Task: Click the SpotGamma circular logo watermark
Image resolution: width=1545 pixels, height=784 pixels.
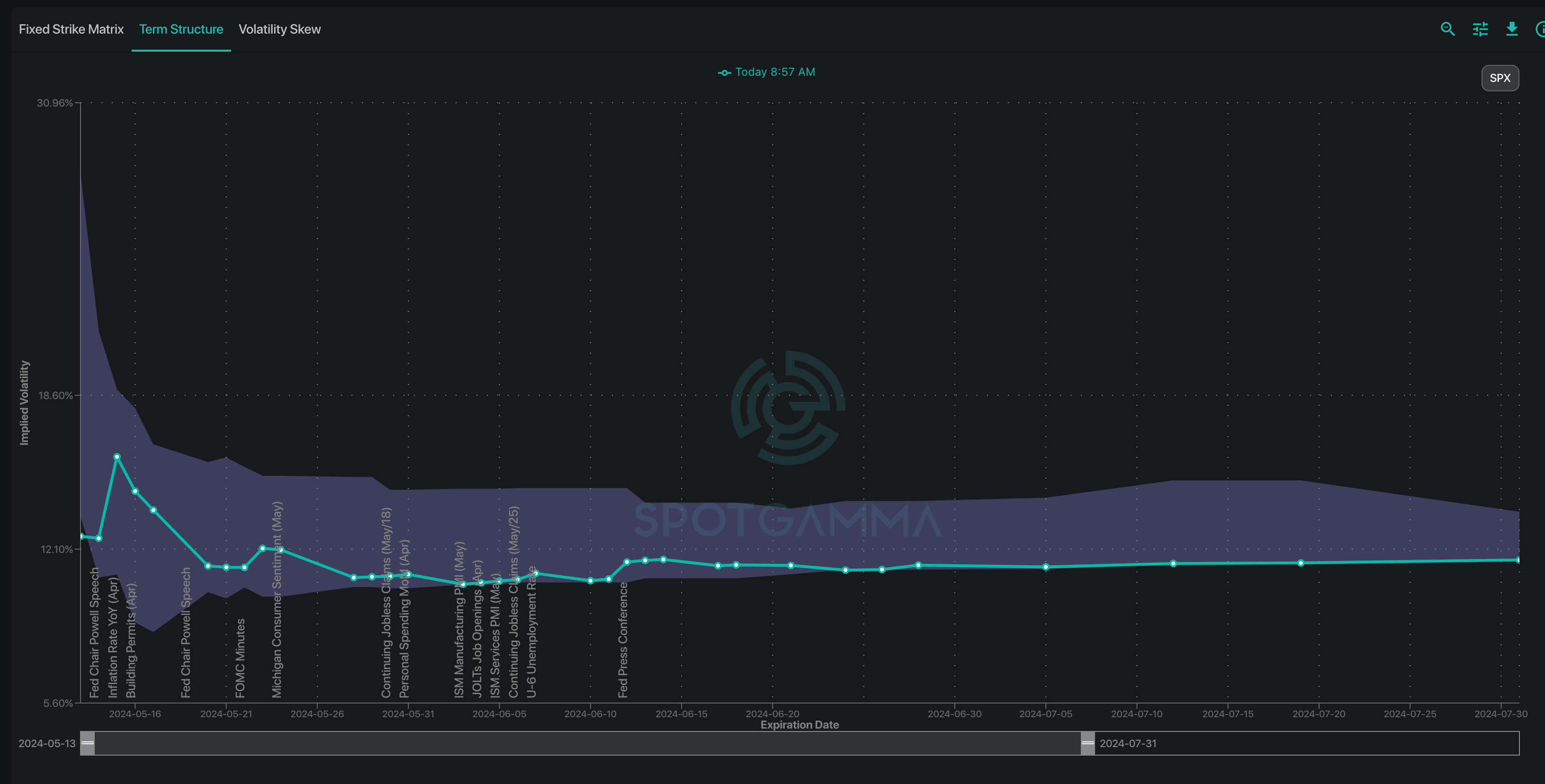Action: pos(788,408)
